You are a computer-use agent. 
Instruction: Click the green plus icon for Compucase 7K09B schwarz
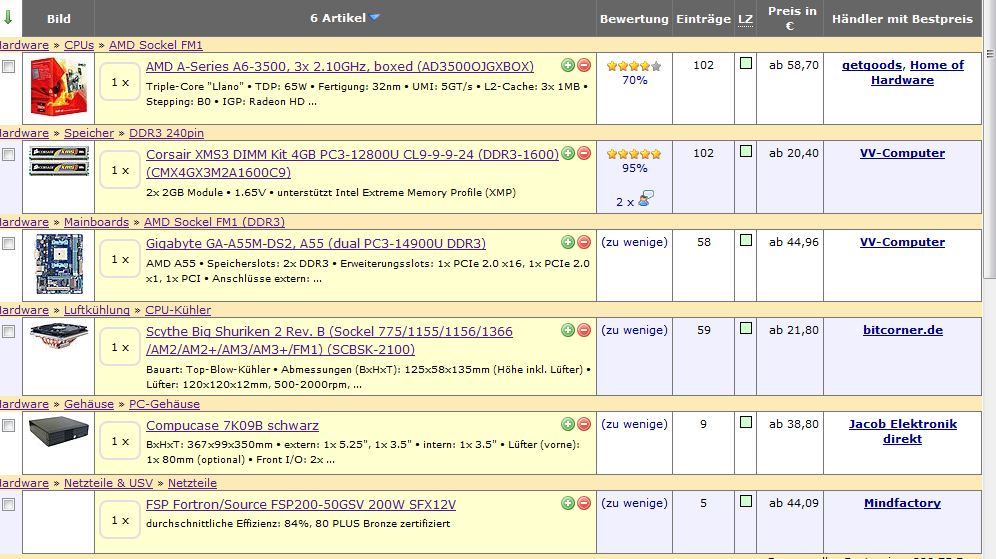coord(568,424)
